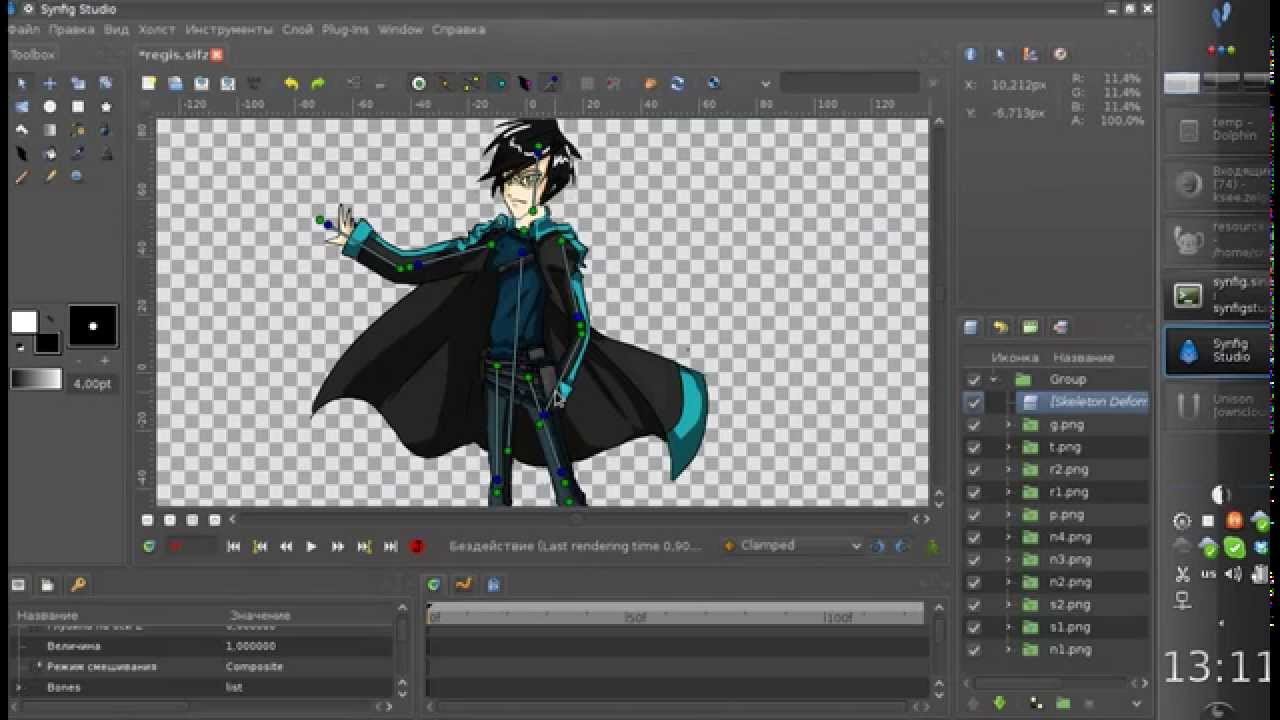Open the canvas toolbar overflow dropdown arrow
Image resolution: width=1280 pixels, height=720 pixels.
coord(765,84)
